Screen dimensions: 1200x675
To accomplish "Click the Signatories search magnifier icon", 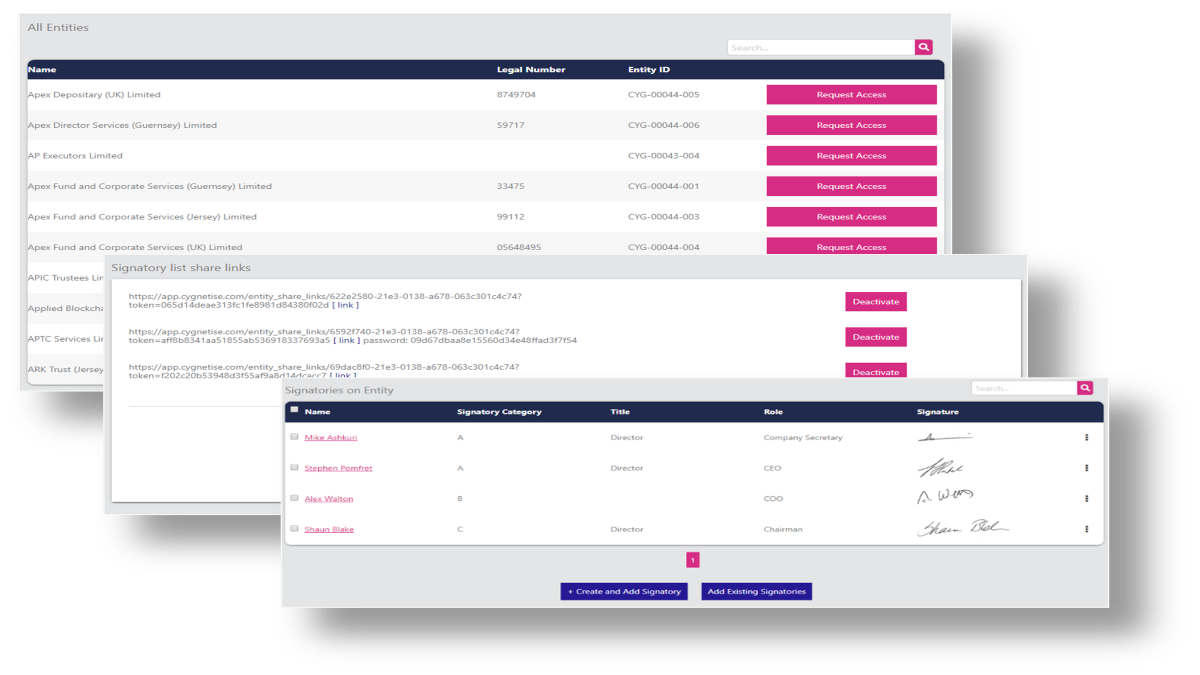I will [x=1085, y=388].
